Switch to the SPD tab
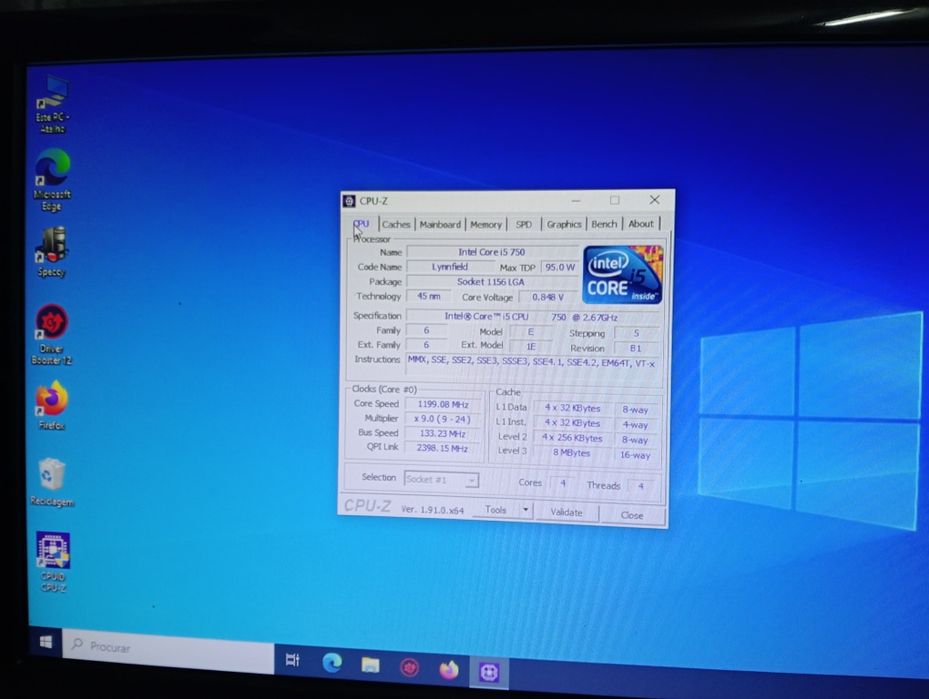This screenshot has width=929, height=699. point(524,225)
